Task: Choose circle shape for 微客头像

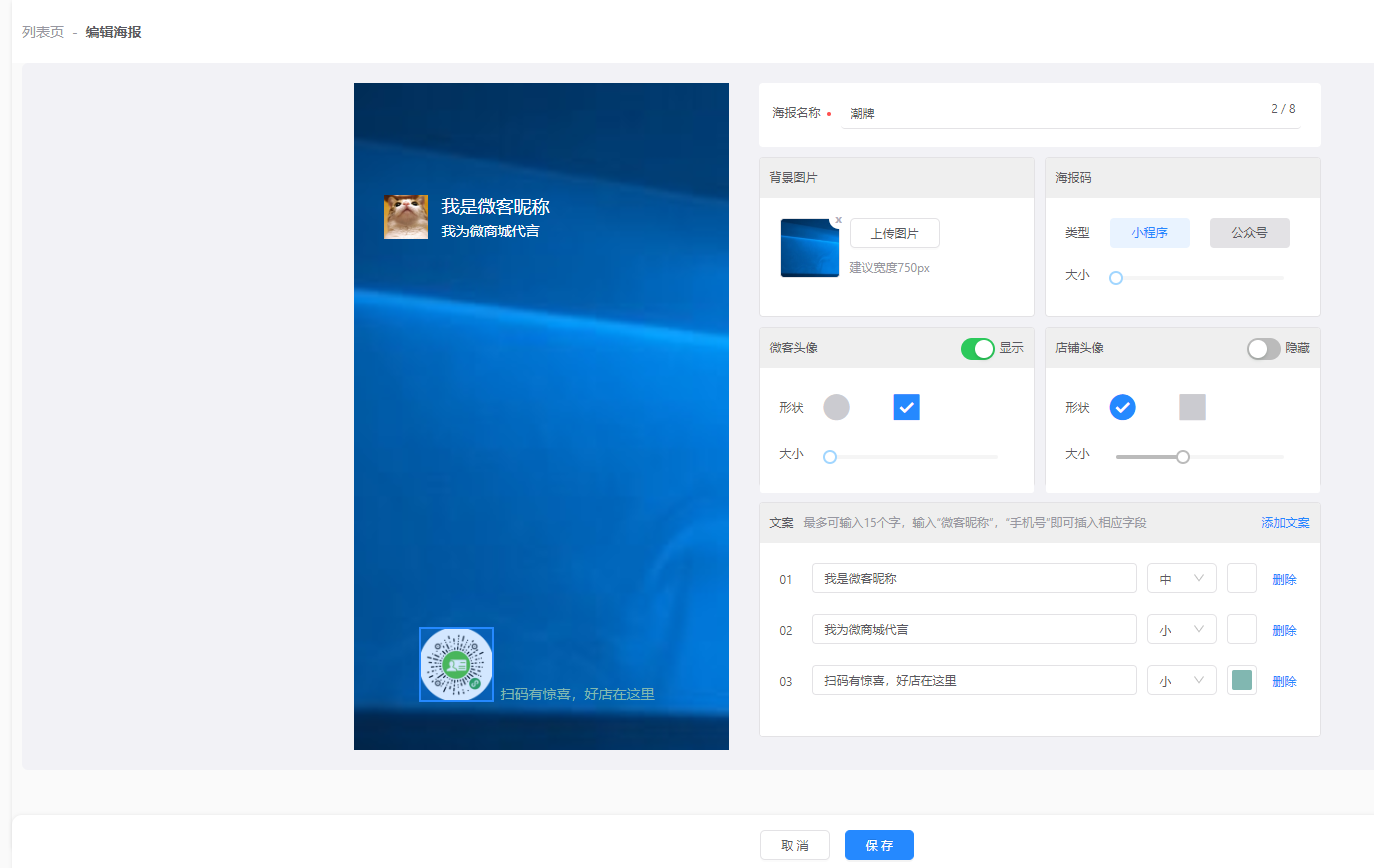Action: pyautogui.click(x=836, y=407)
